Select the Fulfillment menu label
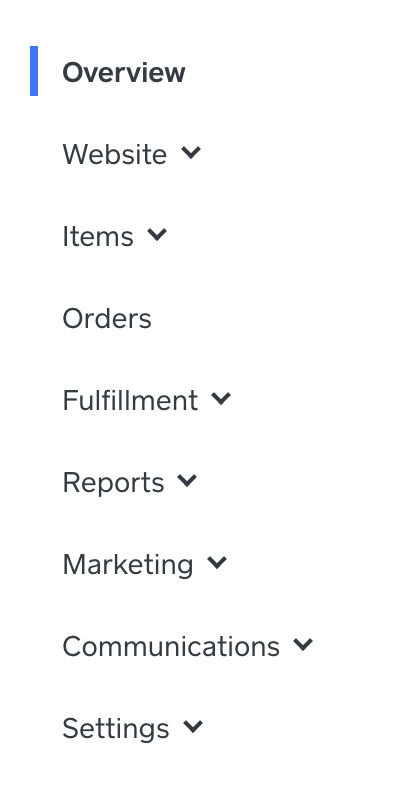Image resolution: width=398 pixels, height=788 pixels. coord(130,400)
